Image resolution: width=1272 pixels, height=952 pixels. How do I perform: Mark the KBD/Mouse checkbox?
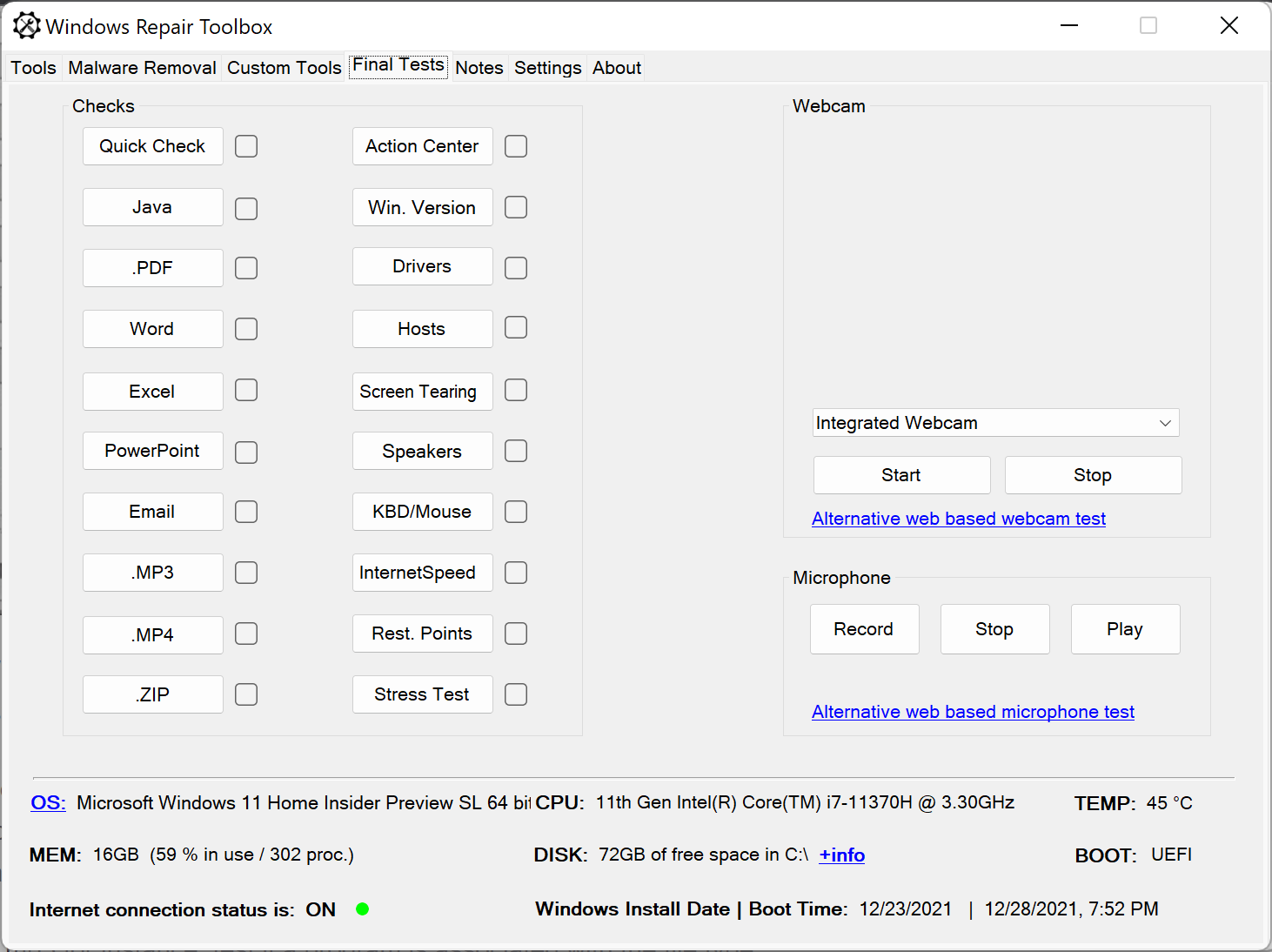pos(516,512)
